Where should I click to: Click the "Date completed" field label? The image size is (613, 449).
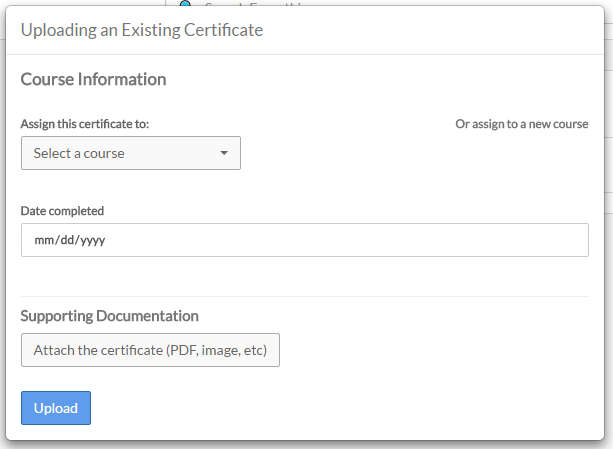coord(62,211)
